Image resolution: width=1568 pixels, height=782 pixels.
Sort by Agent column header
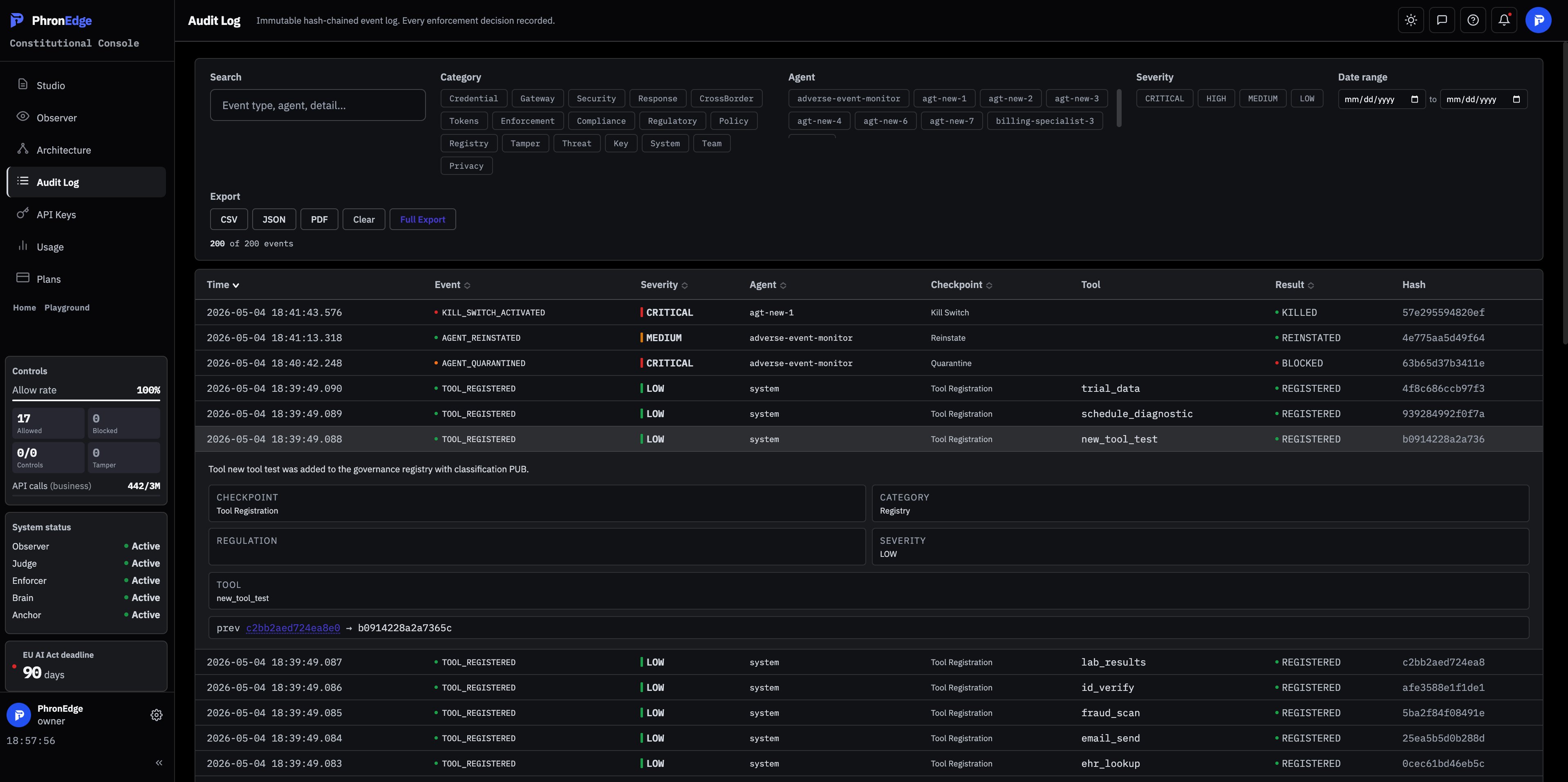pos(768,285)
